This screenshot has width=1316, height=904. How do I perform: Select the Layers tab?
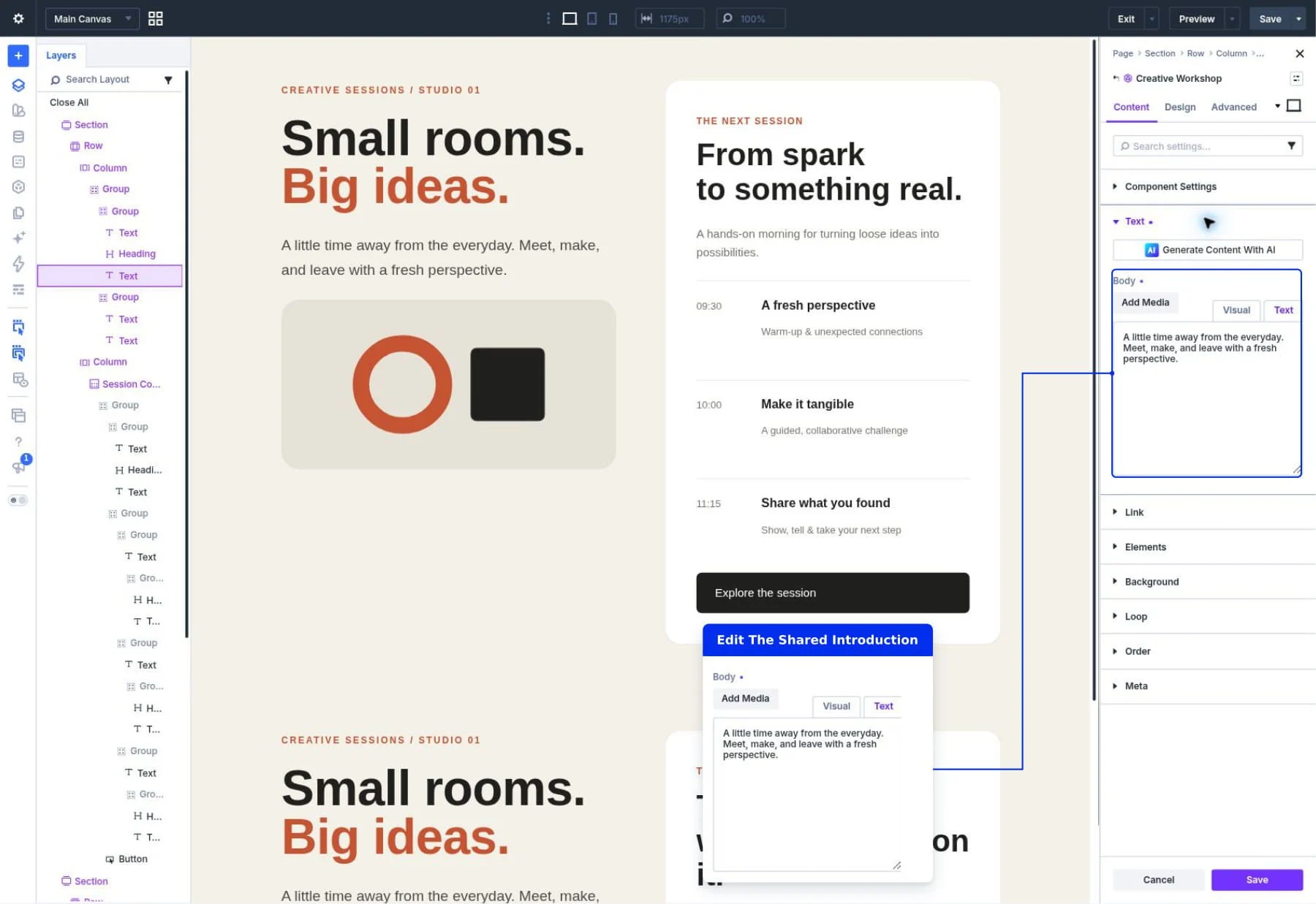point(61,56)
